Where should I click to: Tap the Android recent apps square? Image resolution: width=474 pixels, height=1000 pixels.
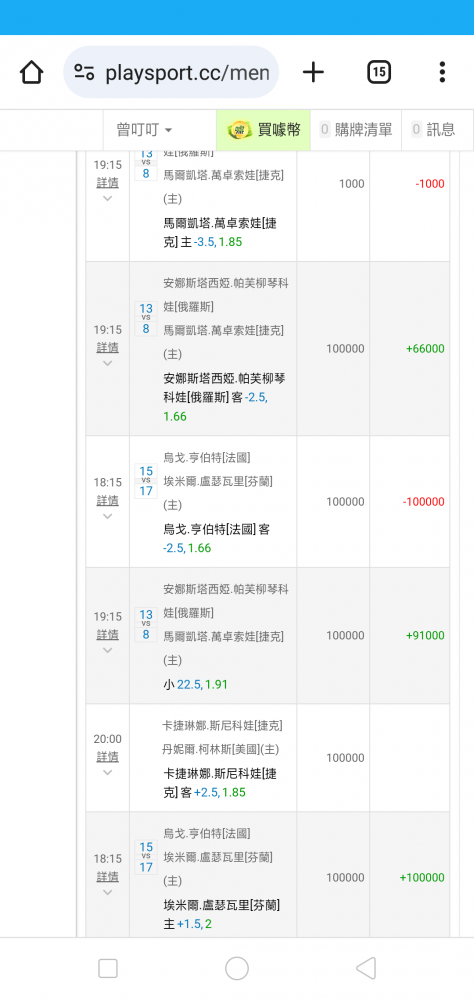[x=108, y=968]
